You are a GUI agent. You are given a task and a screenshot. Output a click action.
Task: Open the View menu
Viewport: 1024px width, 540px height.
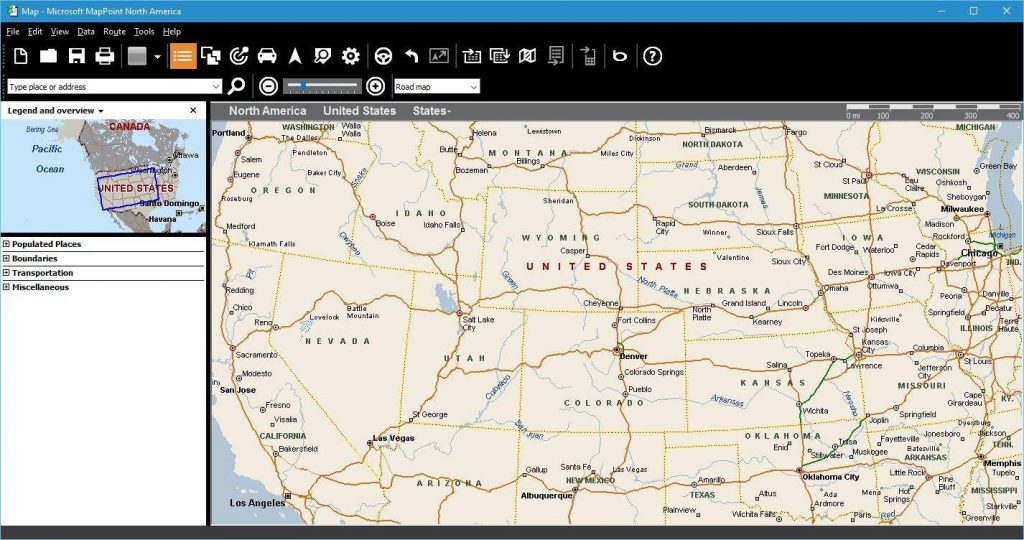tap(59, 31)
